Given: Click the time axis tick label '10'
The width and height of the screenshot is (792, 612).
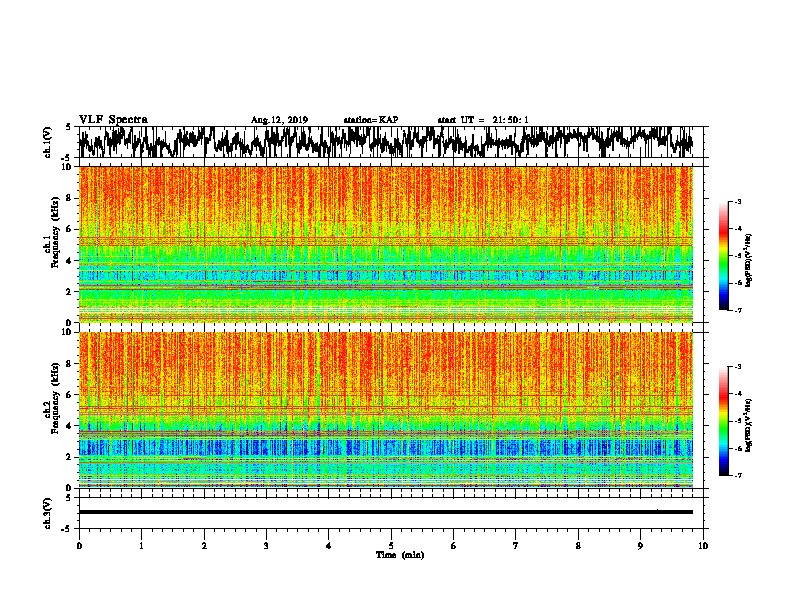Looking at the screenshot, I should [x=703, y=545].
